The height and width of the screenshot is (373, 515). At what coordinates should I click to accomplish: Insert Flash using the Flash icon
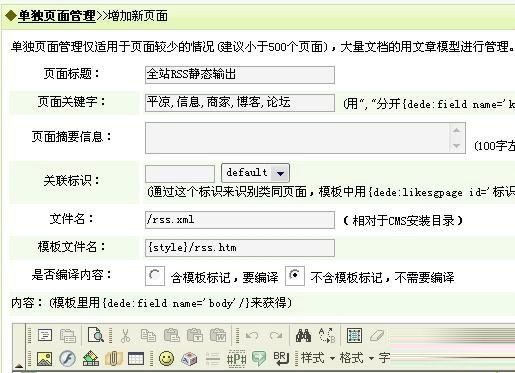[x=67, y=359]
